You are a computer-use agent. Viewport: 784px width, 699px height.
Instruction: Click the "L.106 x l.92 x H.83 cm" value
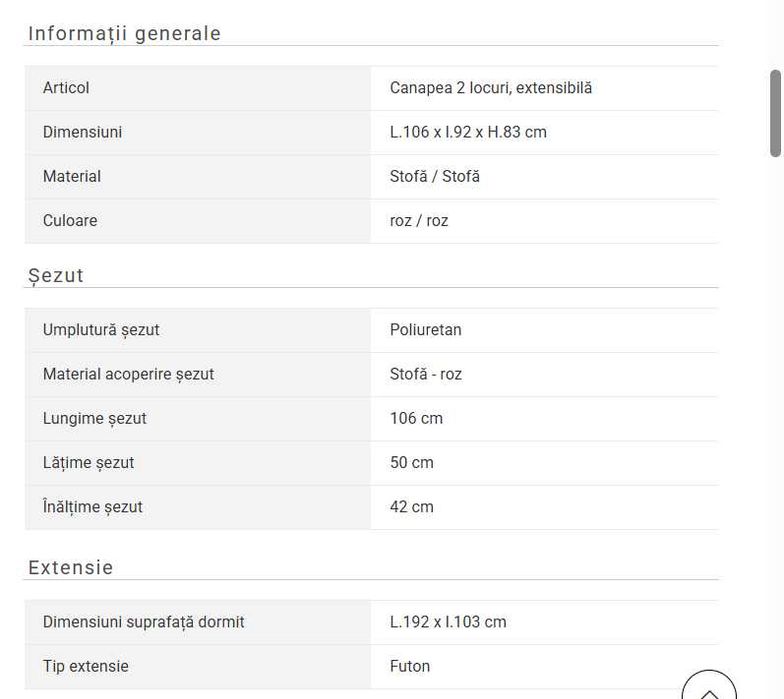pos(468,132)
